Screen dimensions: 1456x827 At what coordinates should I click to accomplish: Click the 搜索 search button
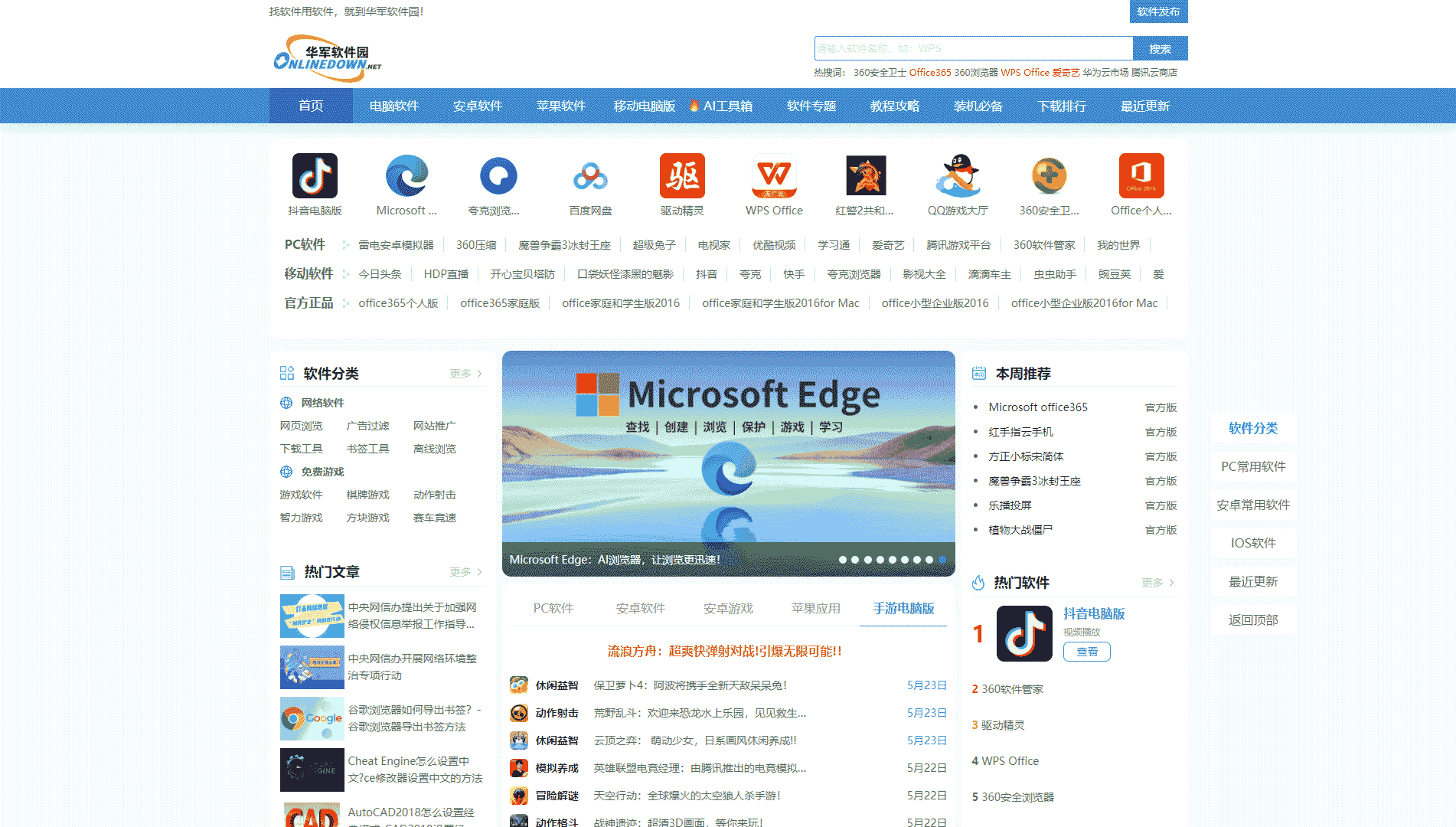click(x=1161, y=48)
